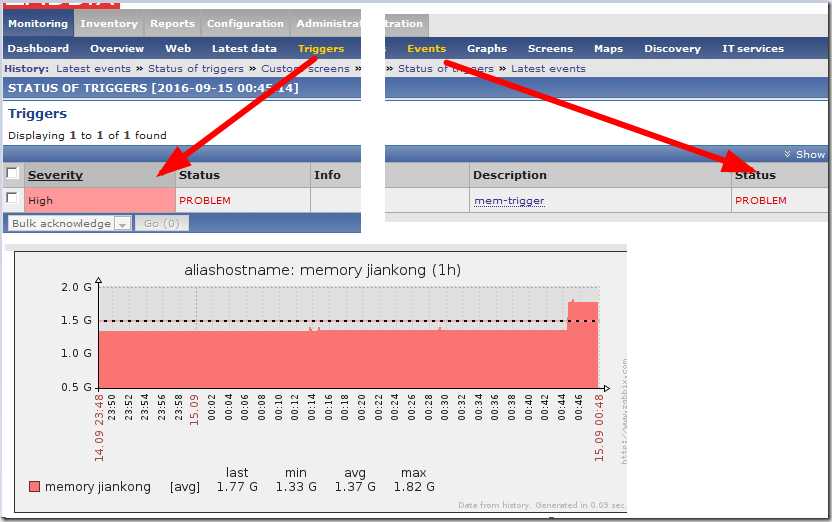The width and height of the screenshot is (832, 522).
Task: Go to the Configuration tab
Action: (245, 23)
